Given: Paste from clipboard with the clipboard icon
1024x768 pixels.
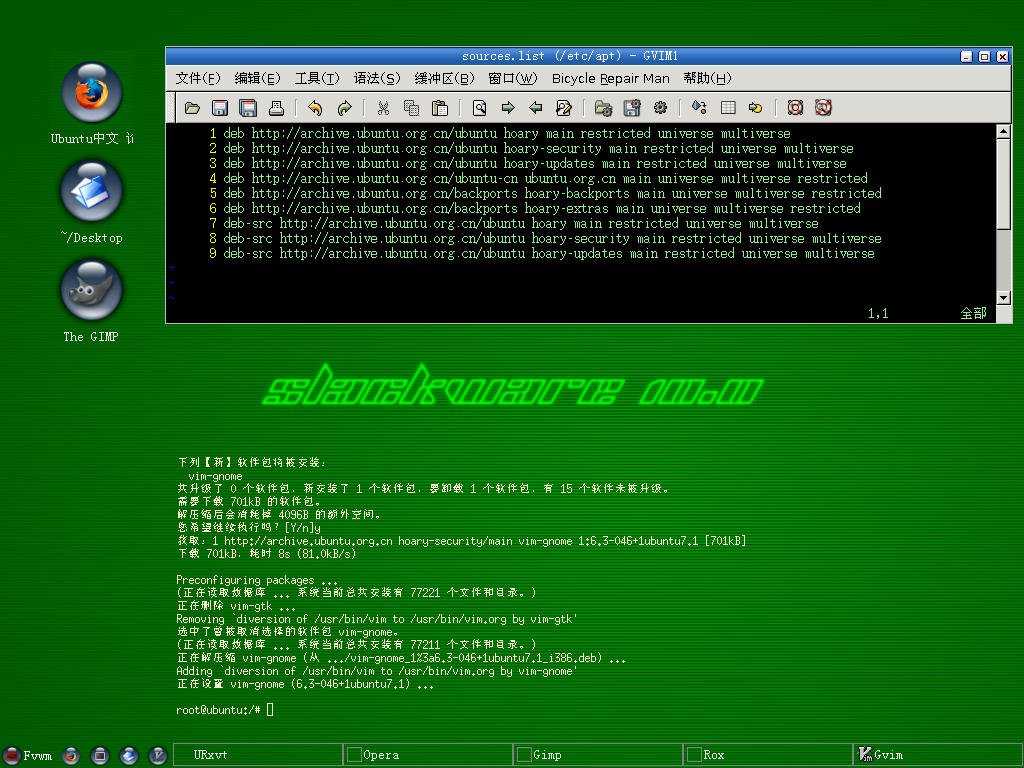Looking at the screenshot, I should (440, 108).
